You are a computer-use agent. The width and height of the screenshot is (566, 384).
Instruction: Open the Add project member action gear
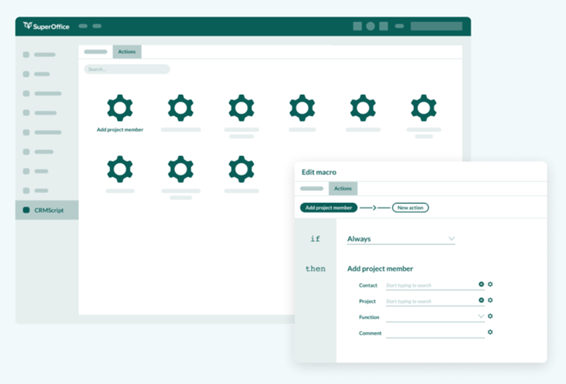[x=120, y=108]
